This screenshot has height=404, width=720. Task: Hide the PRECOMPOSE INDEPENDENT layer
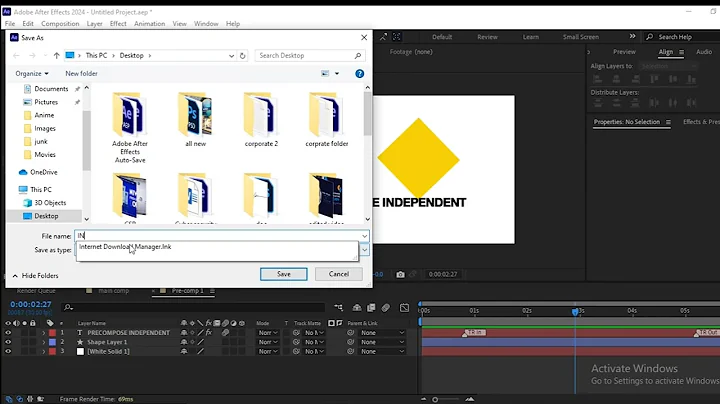click(8, 333)
